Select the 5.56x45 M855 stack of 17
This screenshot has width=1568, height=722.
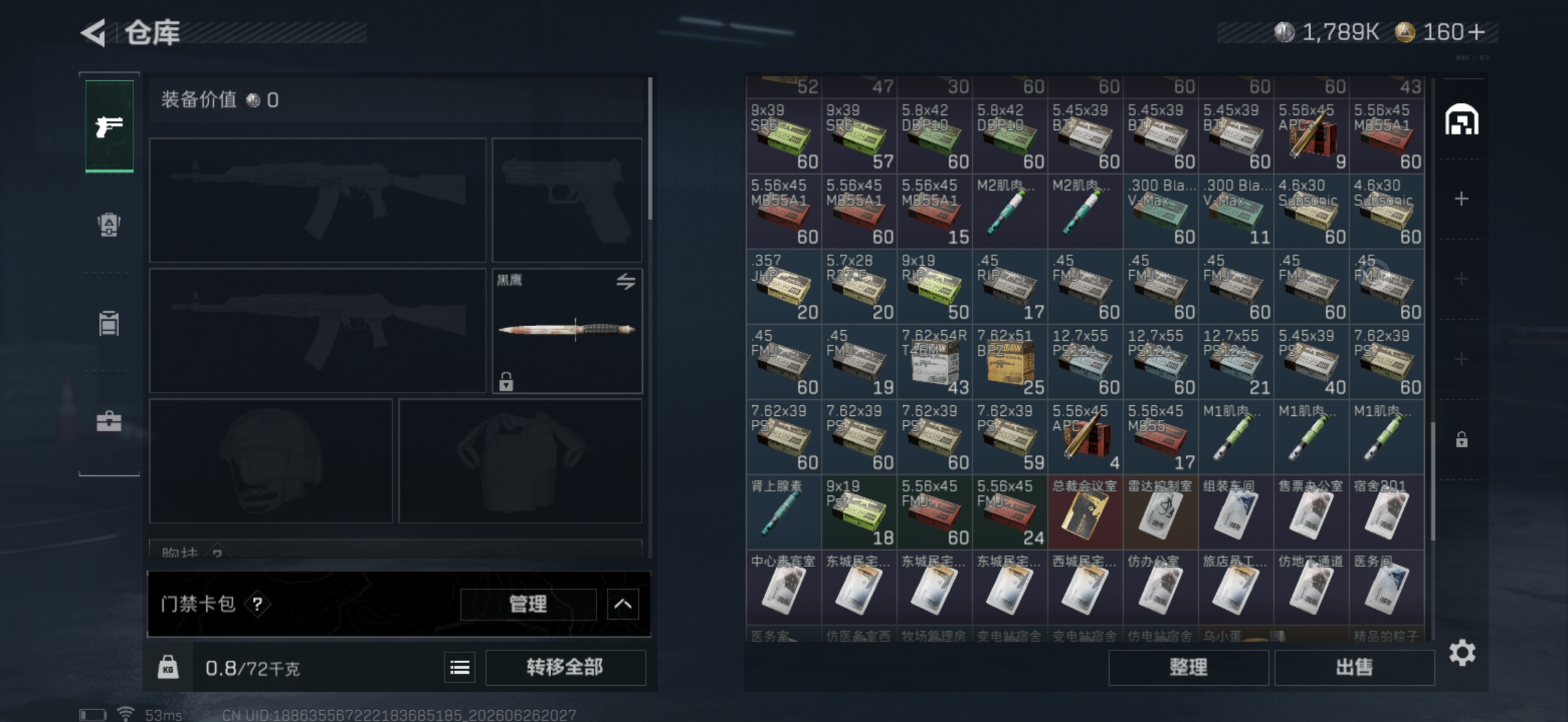tap(1161, 437)
